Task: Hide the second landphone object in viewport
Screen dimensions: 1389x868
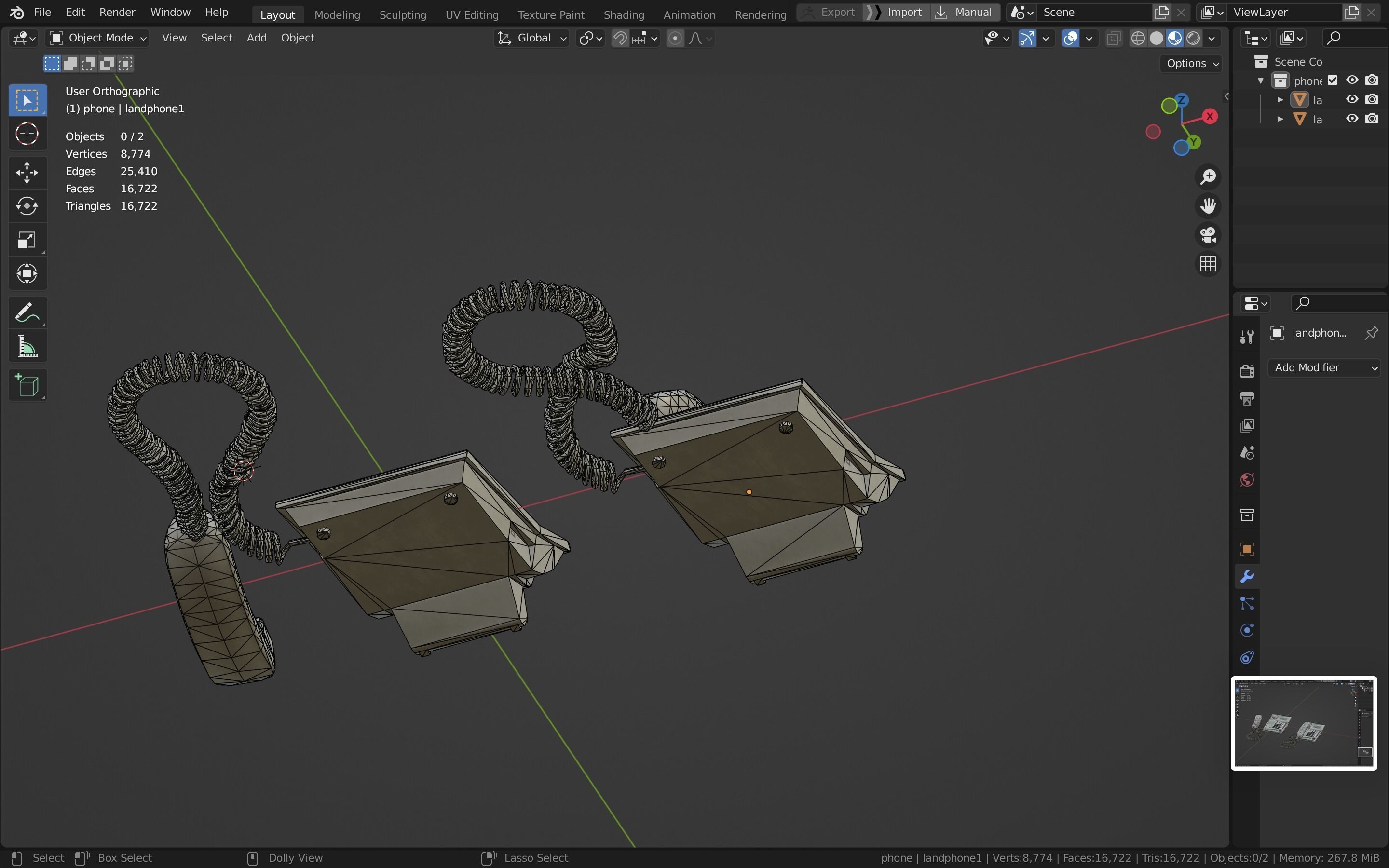Action: [x=1352, y=119]
